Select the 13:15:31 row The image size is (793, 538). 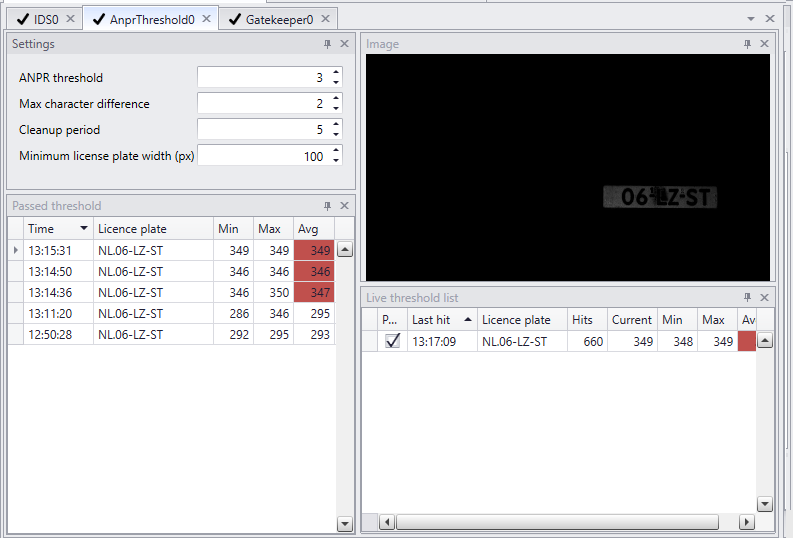[x=171, y=250]
